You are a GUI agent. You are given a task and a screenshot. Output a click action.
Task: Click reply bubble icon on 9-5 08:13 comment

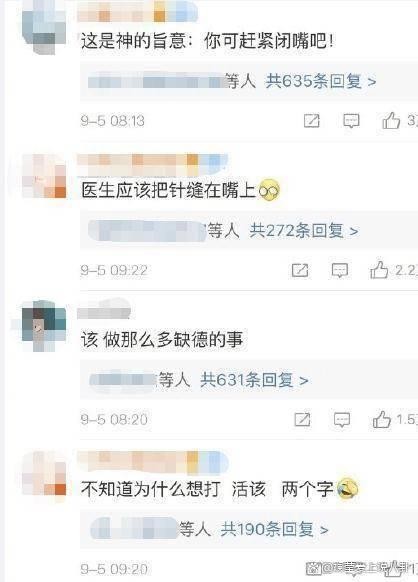(x=351, y=121)
